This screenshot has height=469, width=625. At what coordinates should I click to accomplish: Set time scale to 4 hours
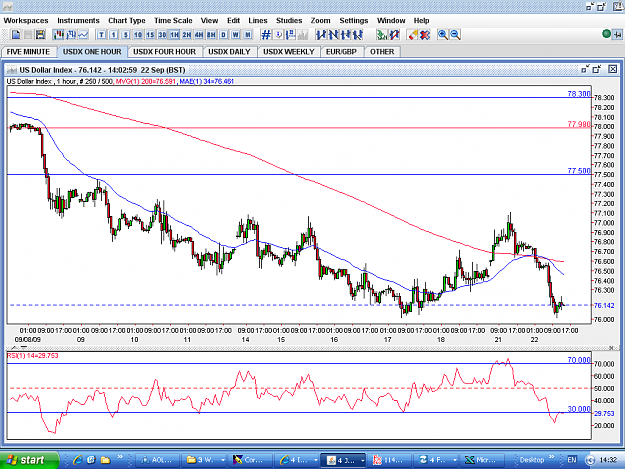point(199,35)
